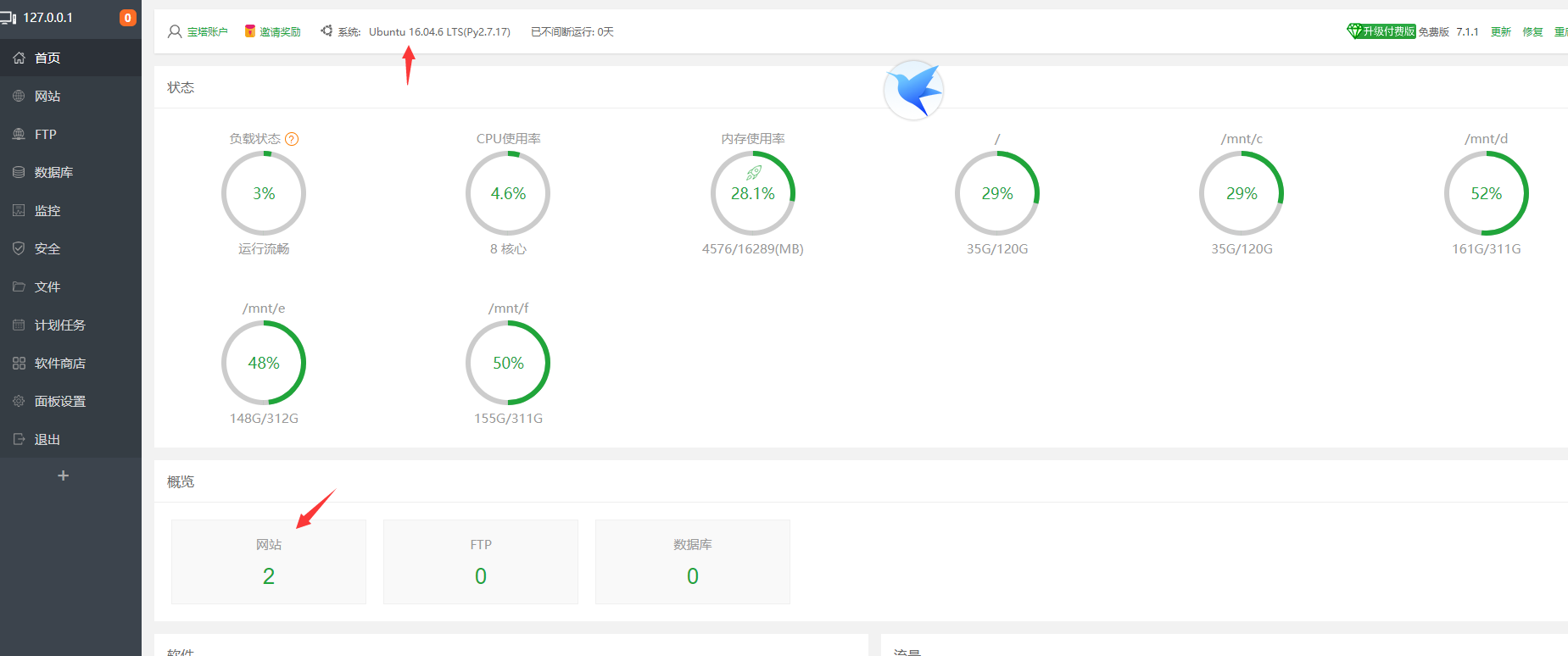The height and width of the screenshot is (656, 1568).
Task: Click the home icon beside 首页
Action: click(19, 58)
